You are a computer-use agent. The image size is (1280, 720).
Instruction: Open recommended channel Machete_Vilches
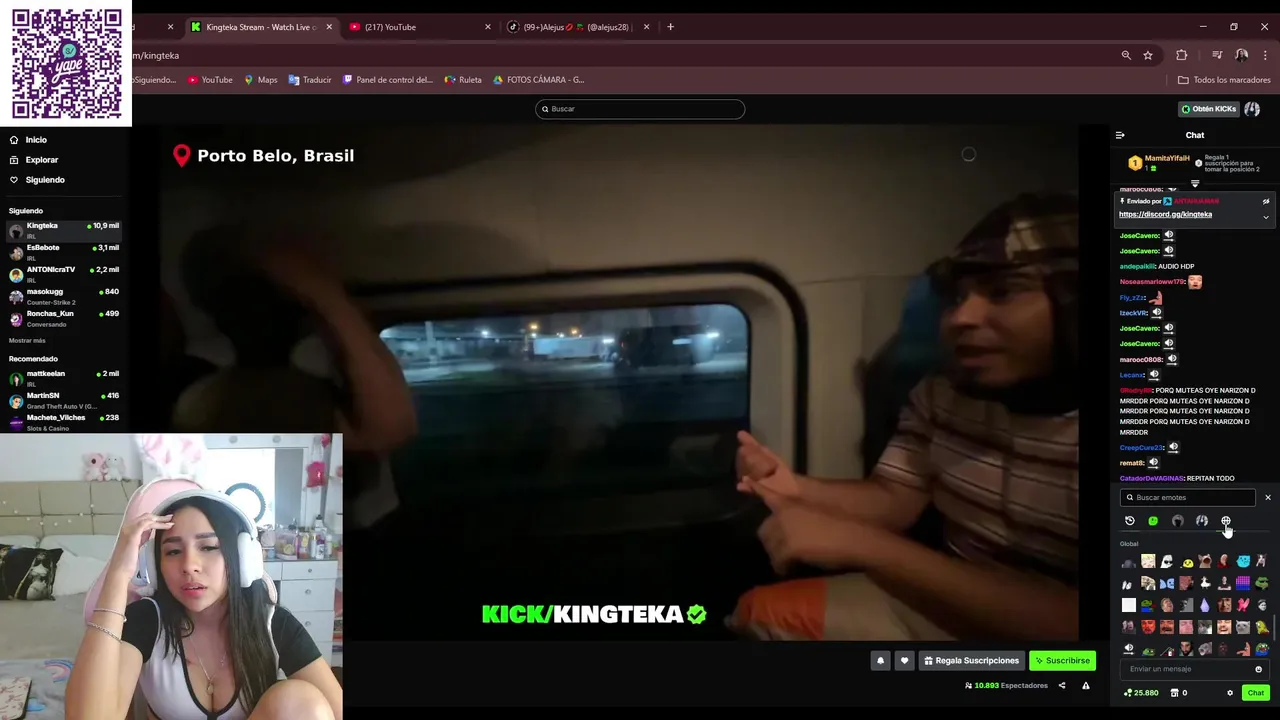tap(64, 422)
